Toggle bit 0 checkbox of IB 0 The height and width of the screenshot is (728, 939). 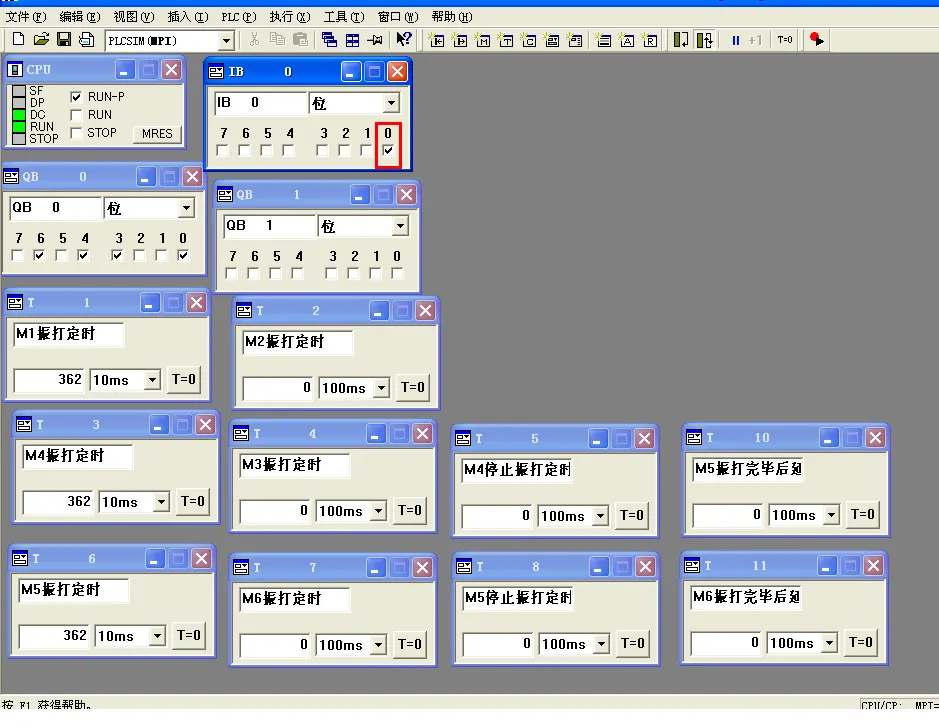click(388, 150)
